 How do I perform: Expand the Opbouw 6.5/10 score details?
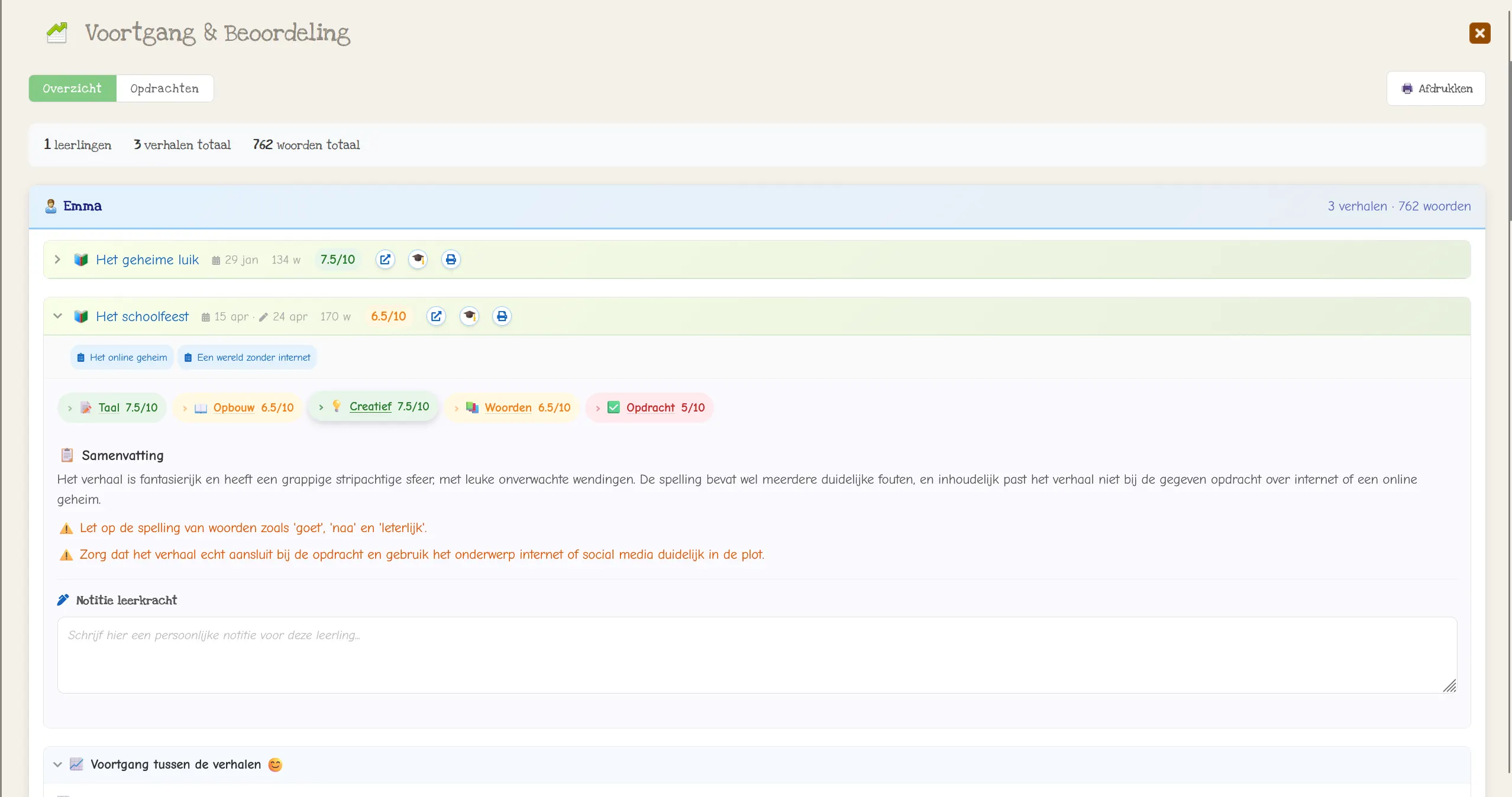(238, 407)
